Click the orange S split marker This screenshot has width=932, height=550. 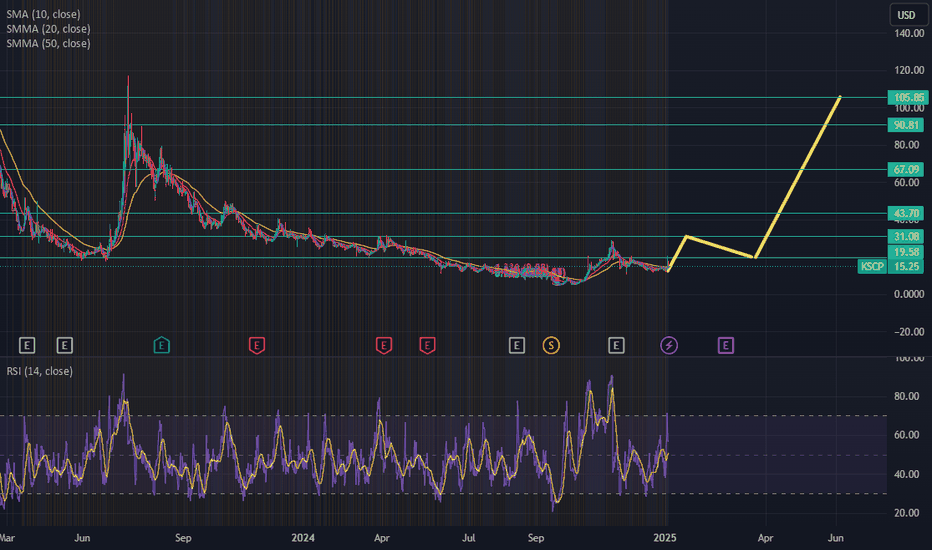(x=551, y=345)
